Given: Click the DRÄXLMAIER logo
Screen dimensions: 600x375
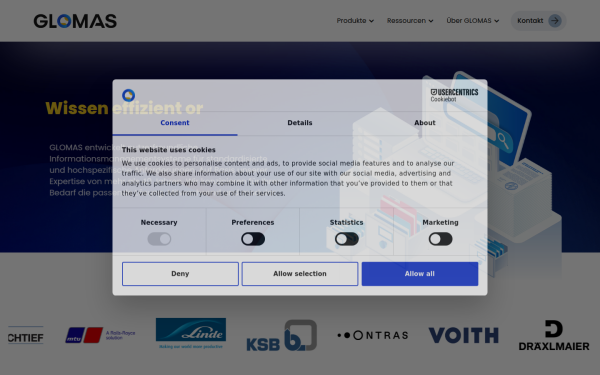Looking at the screenshot, I should click(554, 335).
